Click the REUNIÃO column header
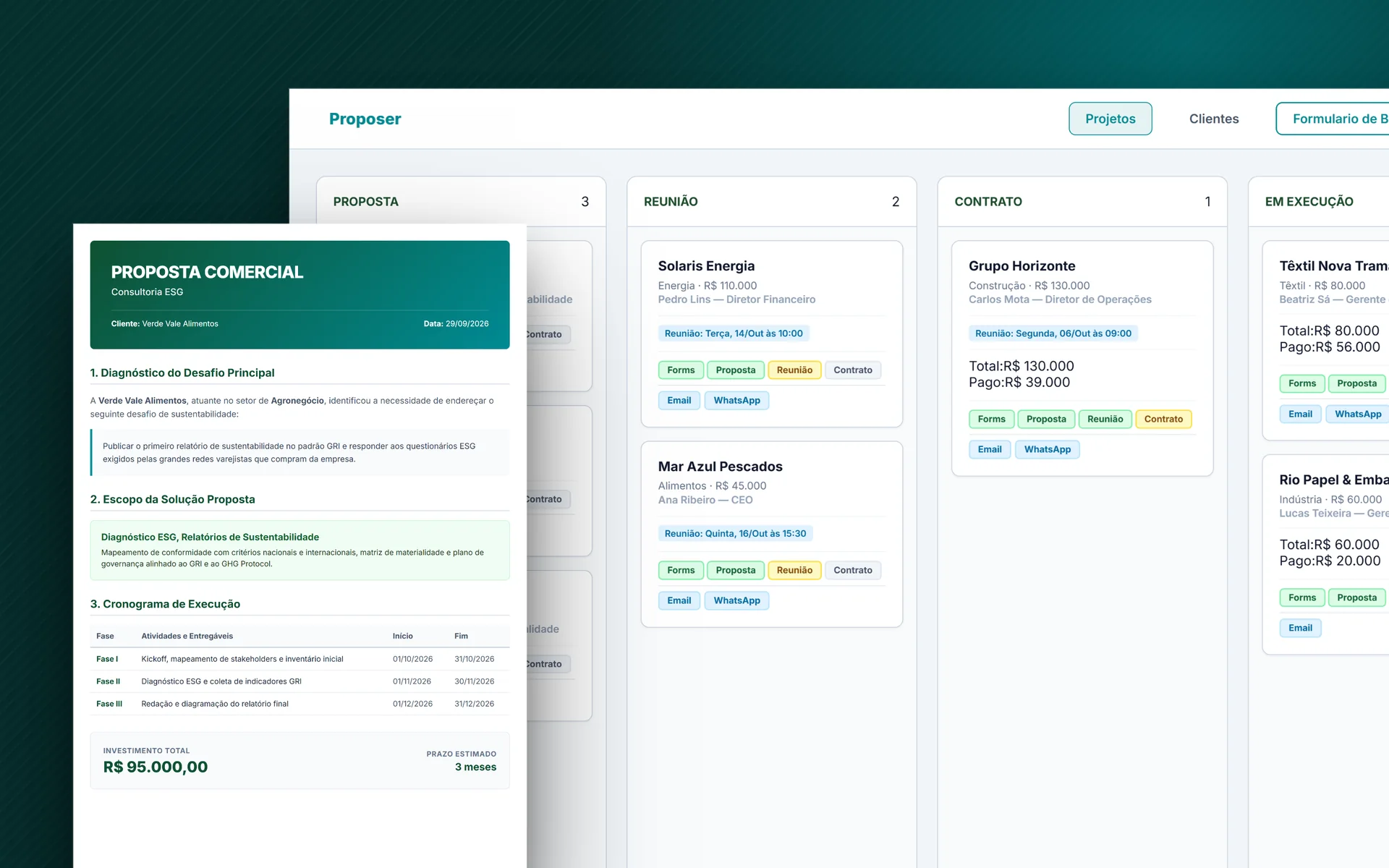 772,201
